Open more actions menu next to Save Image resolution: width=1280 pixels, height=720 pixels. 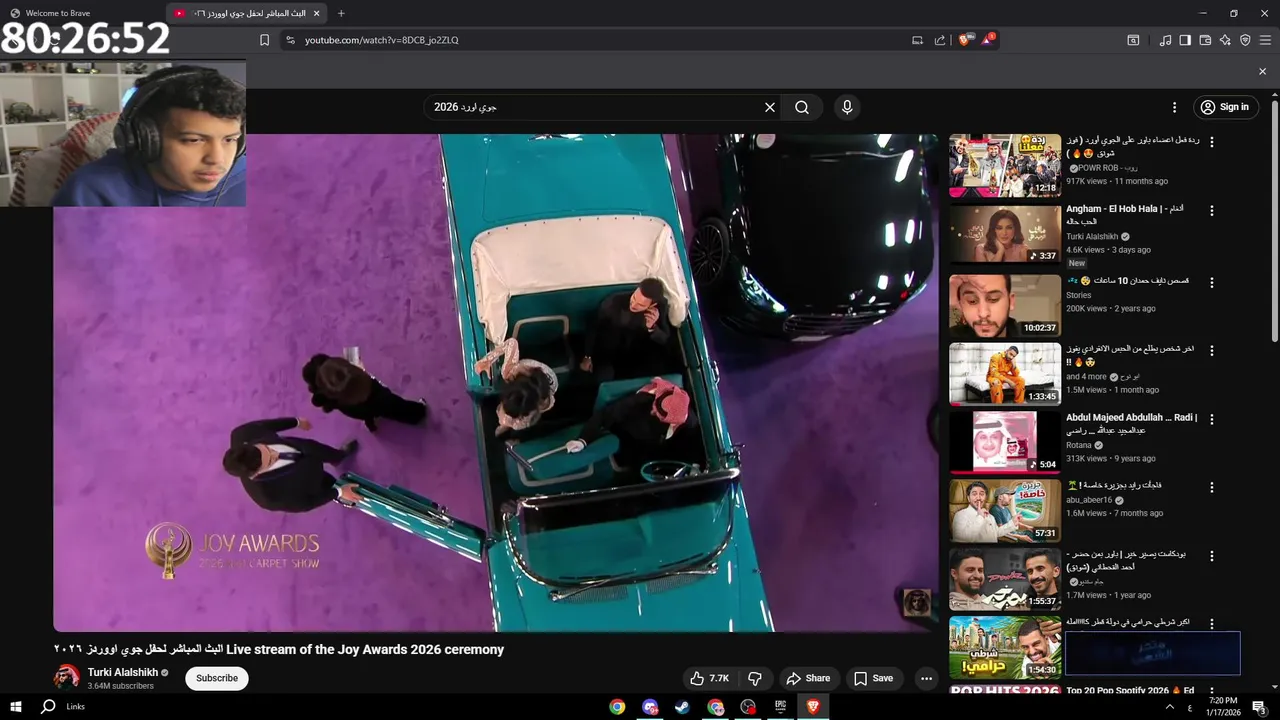point(926,678)
